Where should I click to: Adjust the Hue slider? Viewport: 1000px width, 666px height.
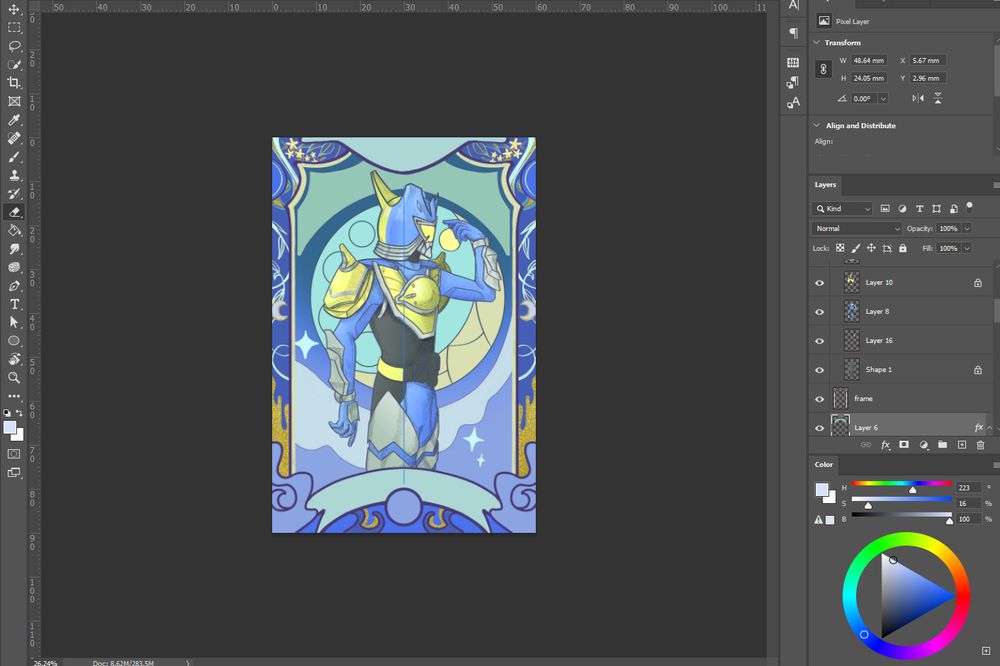[901, 485]
